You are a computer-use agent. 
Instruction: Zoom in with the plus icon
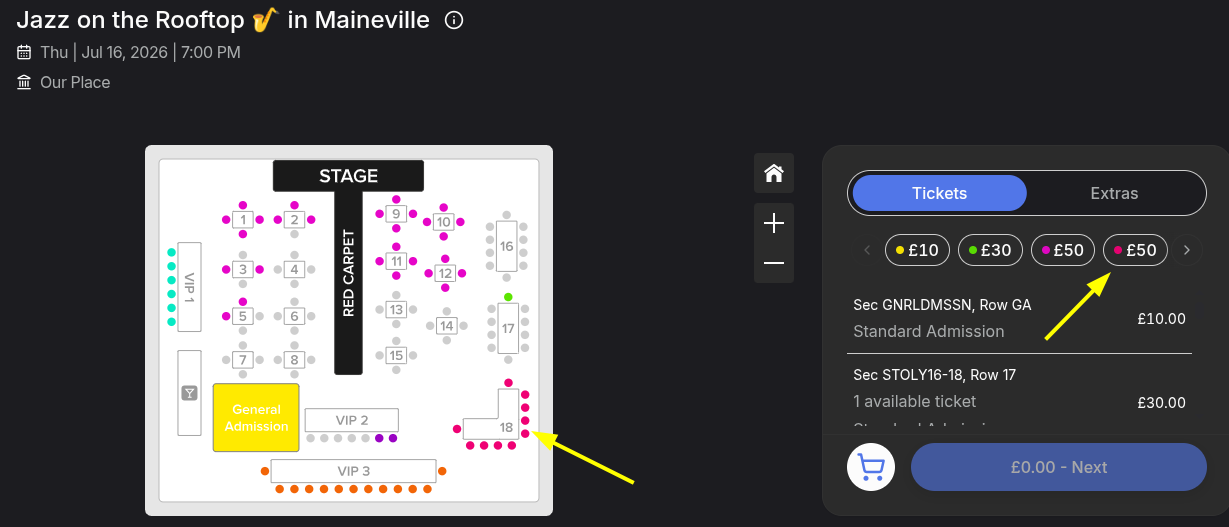click(x=773, y=223)
